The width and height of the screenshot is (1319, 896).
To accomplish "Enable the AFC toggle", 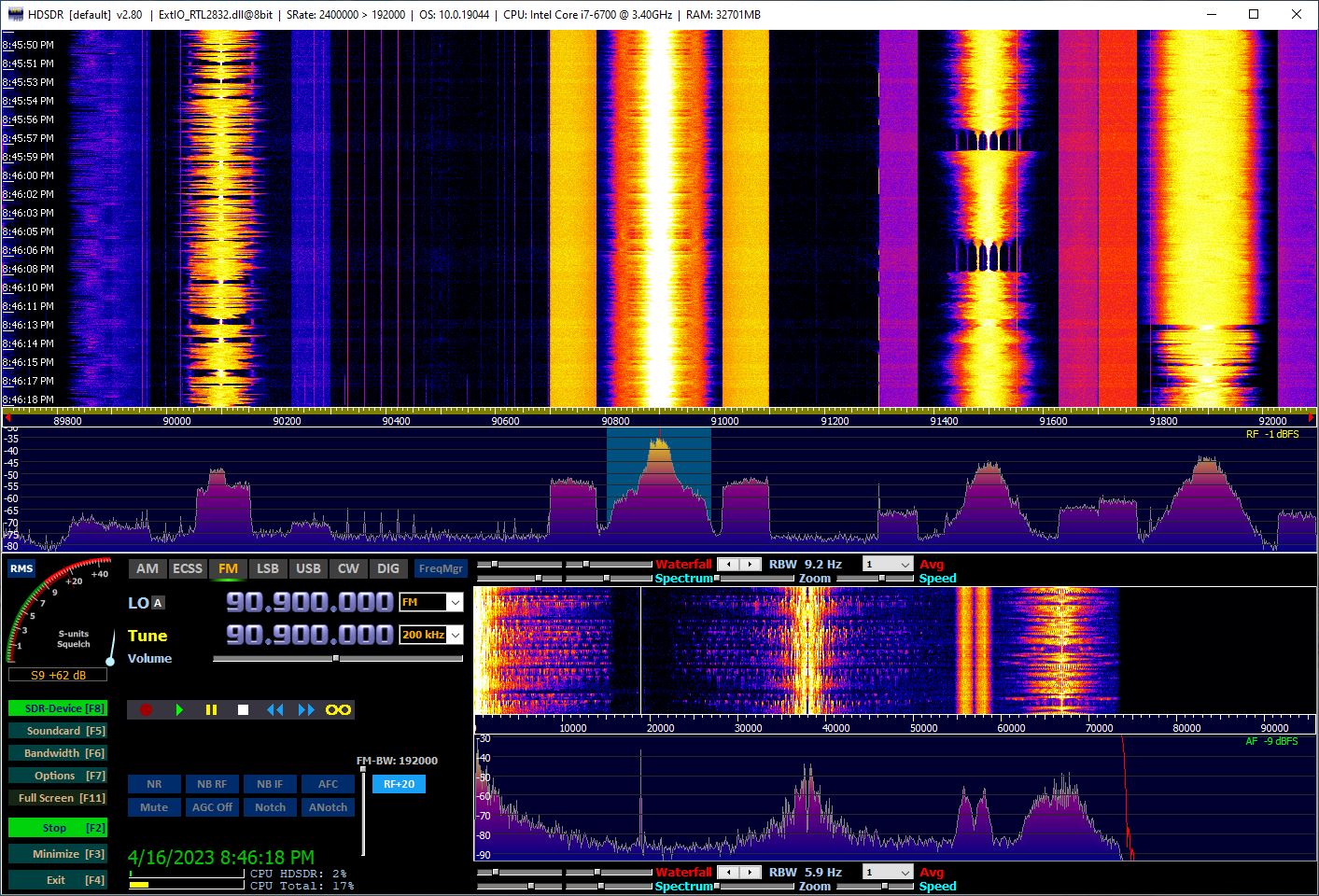I will (328, 784).
